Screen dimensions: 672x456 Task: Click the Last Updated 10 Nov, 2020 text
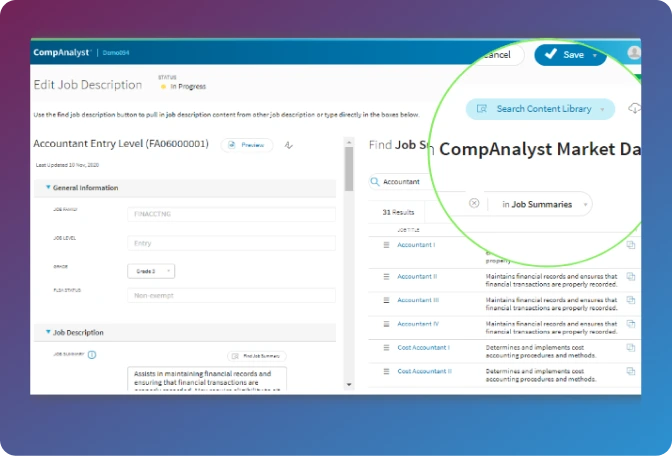[x=67, y=165]
